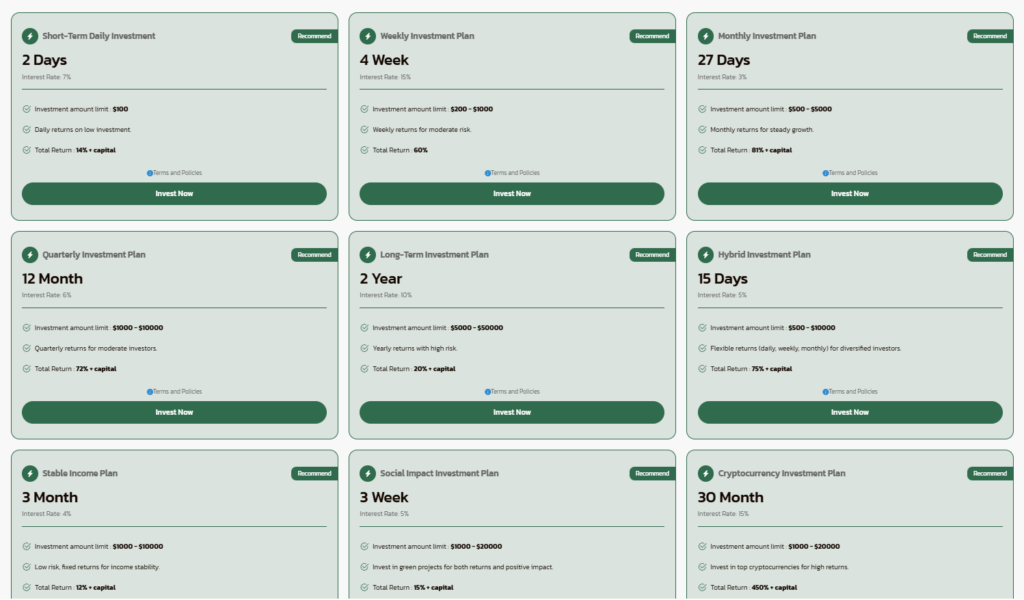Viewport: 1024px width, 600px height.
Task: Click the Stable Income Plan lightning icon
Action: [x=30, y=474]
